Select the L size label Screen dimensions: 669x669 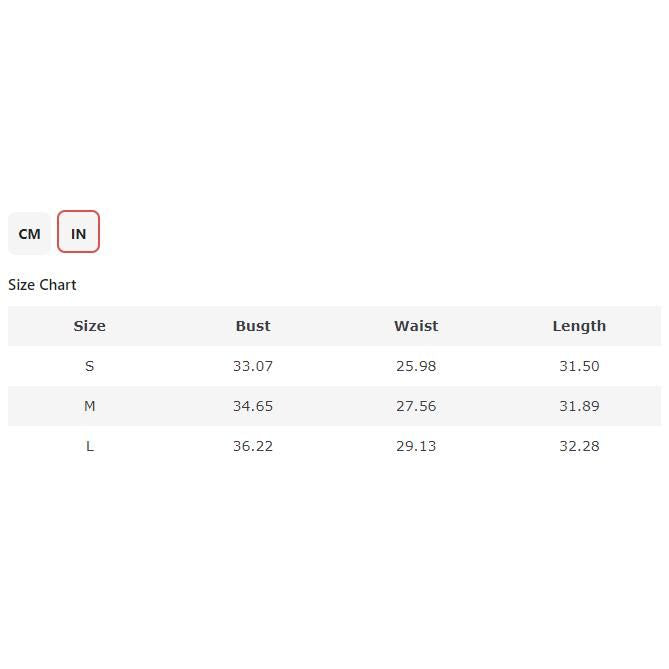coord(89,446)
